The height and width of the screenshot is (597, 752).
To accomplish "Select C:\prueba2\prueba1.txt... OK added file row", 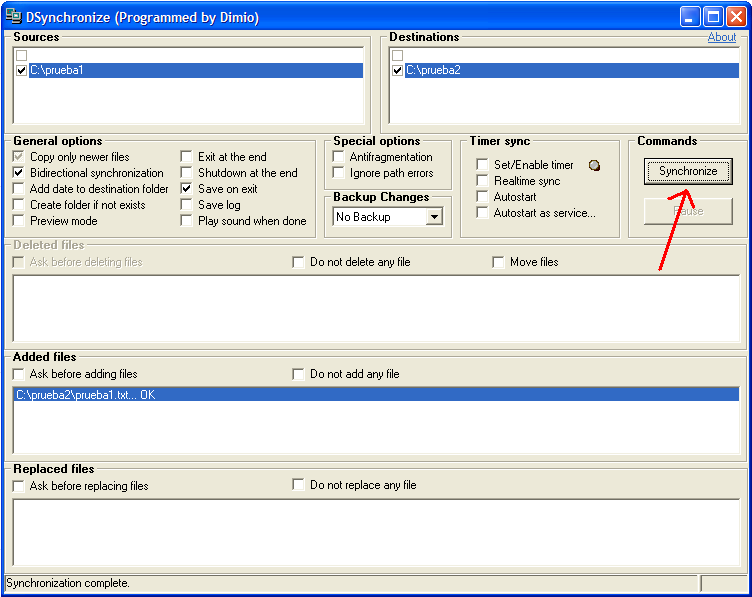I will (x=376, y=395).
